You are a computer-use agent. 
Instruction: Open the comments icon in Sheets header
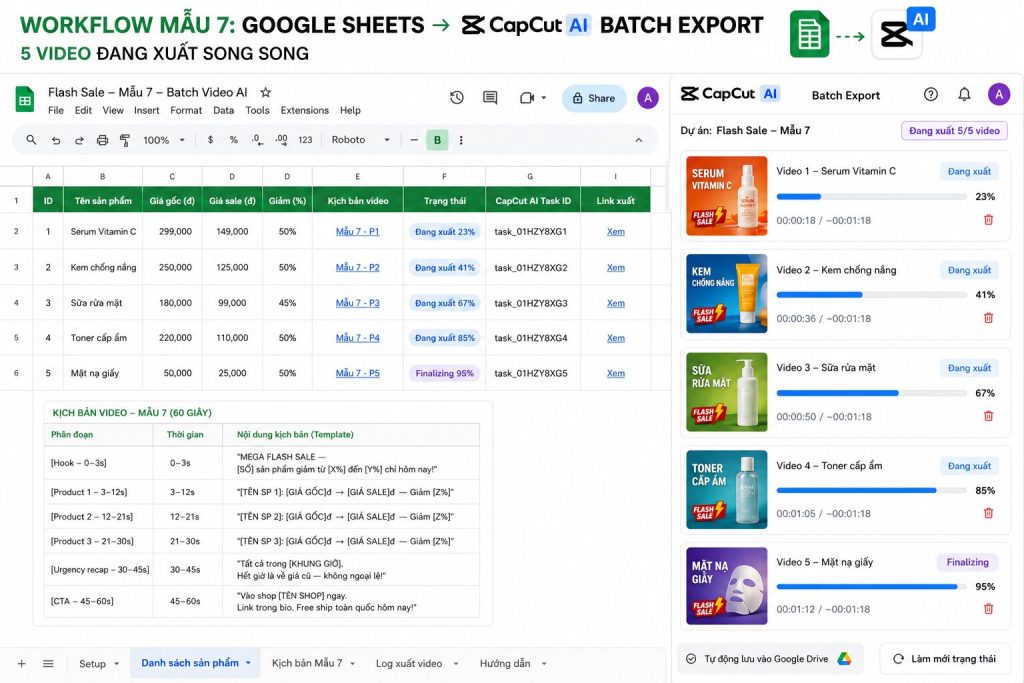(490, 97)
